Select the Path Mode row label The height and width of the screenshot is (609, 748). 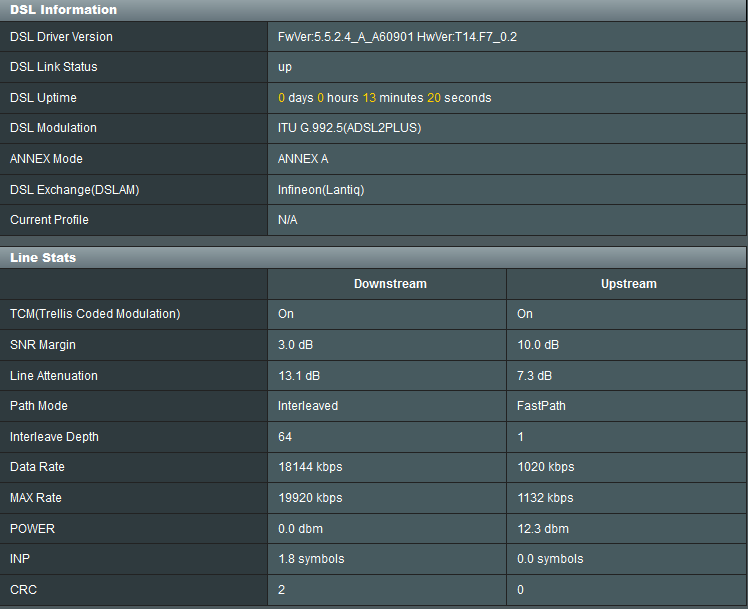(x=39, y=406)
